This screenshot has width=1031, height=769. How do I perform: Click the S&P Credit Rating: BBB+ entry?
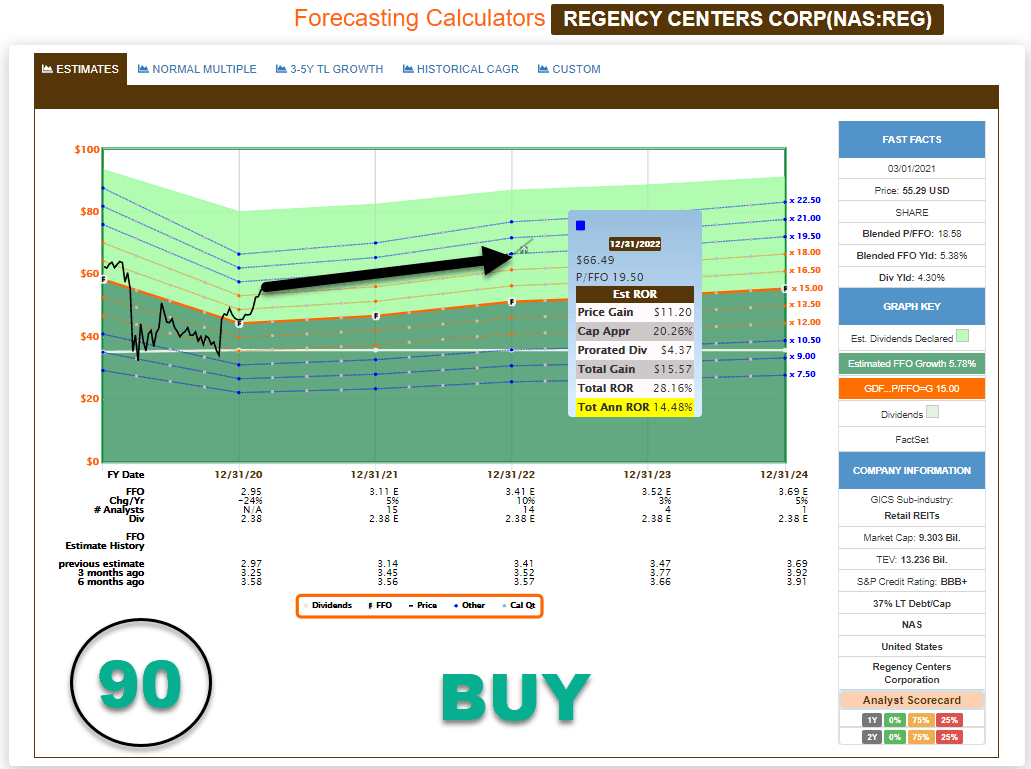(x=912, y=582)
